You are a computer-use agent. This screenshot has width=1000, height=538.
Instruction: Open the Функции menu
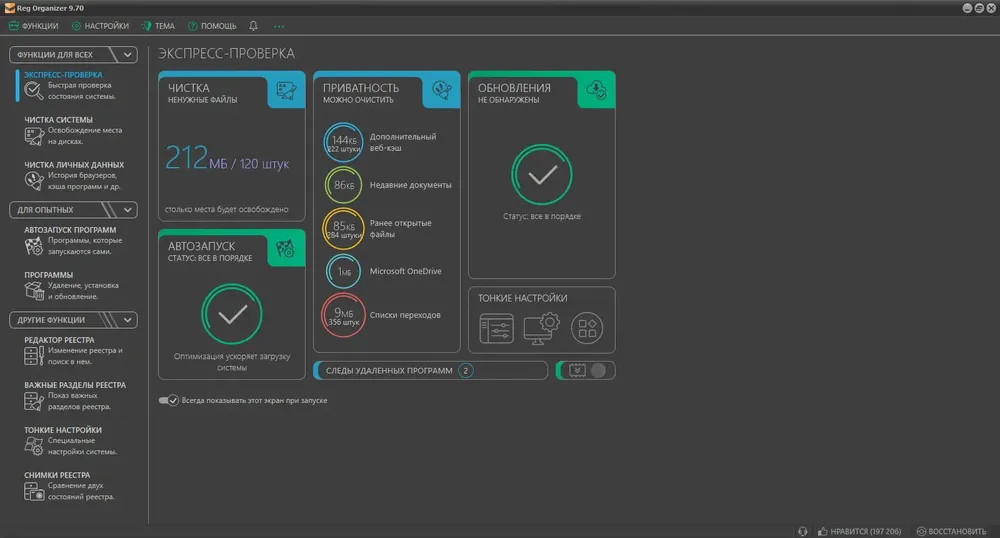[x=34, y=25]
